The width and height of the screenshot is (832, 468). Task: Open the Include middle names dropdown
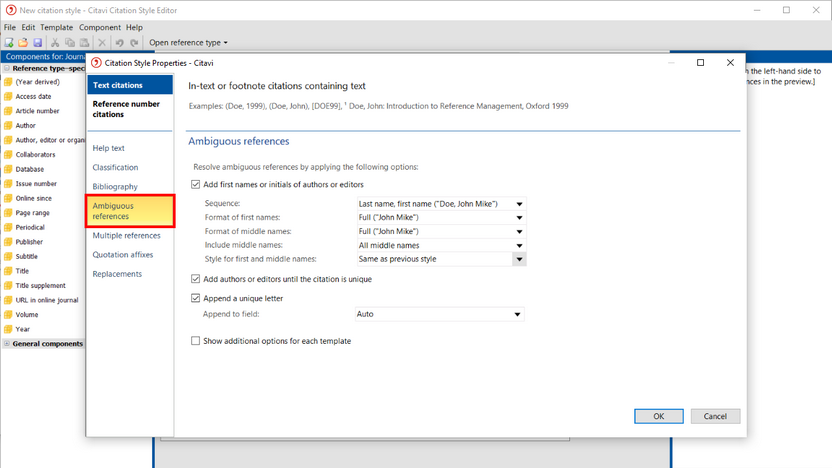click(441, 245)
